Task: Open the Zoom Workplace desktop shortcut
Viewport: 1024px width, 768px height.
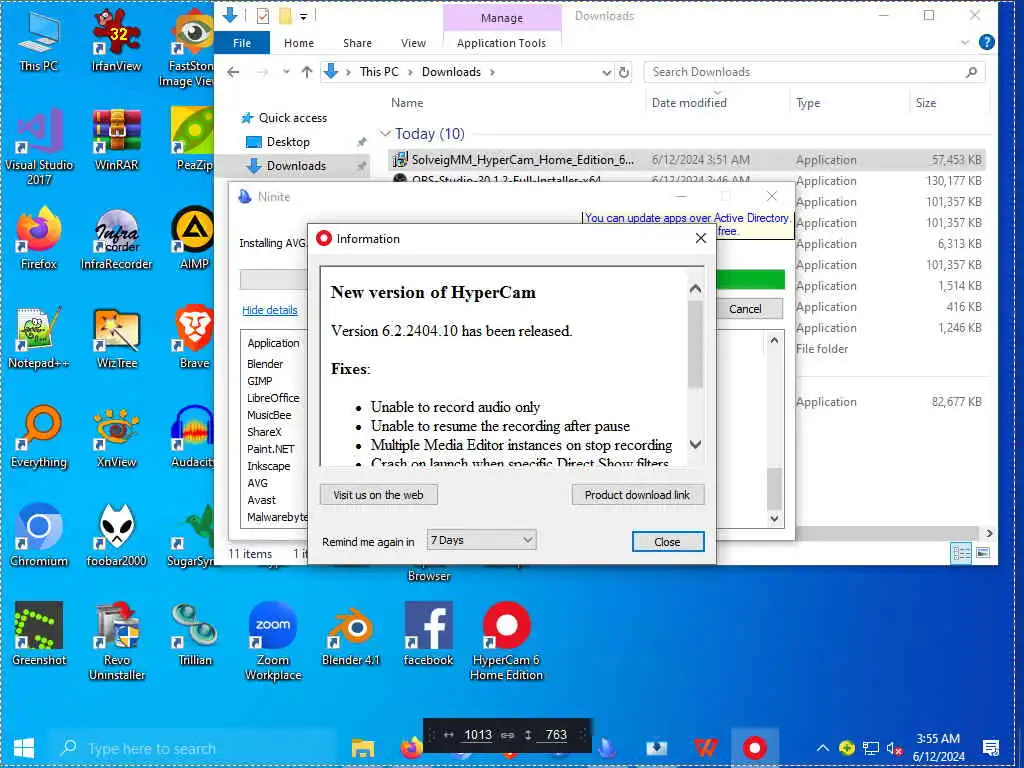Action: pyautogui.click(x=272, y=641)
